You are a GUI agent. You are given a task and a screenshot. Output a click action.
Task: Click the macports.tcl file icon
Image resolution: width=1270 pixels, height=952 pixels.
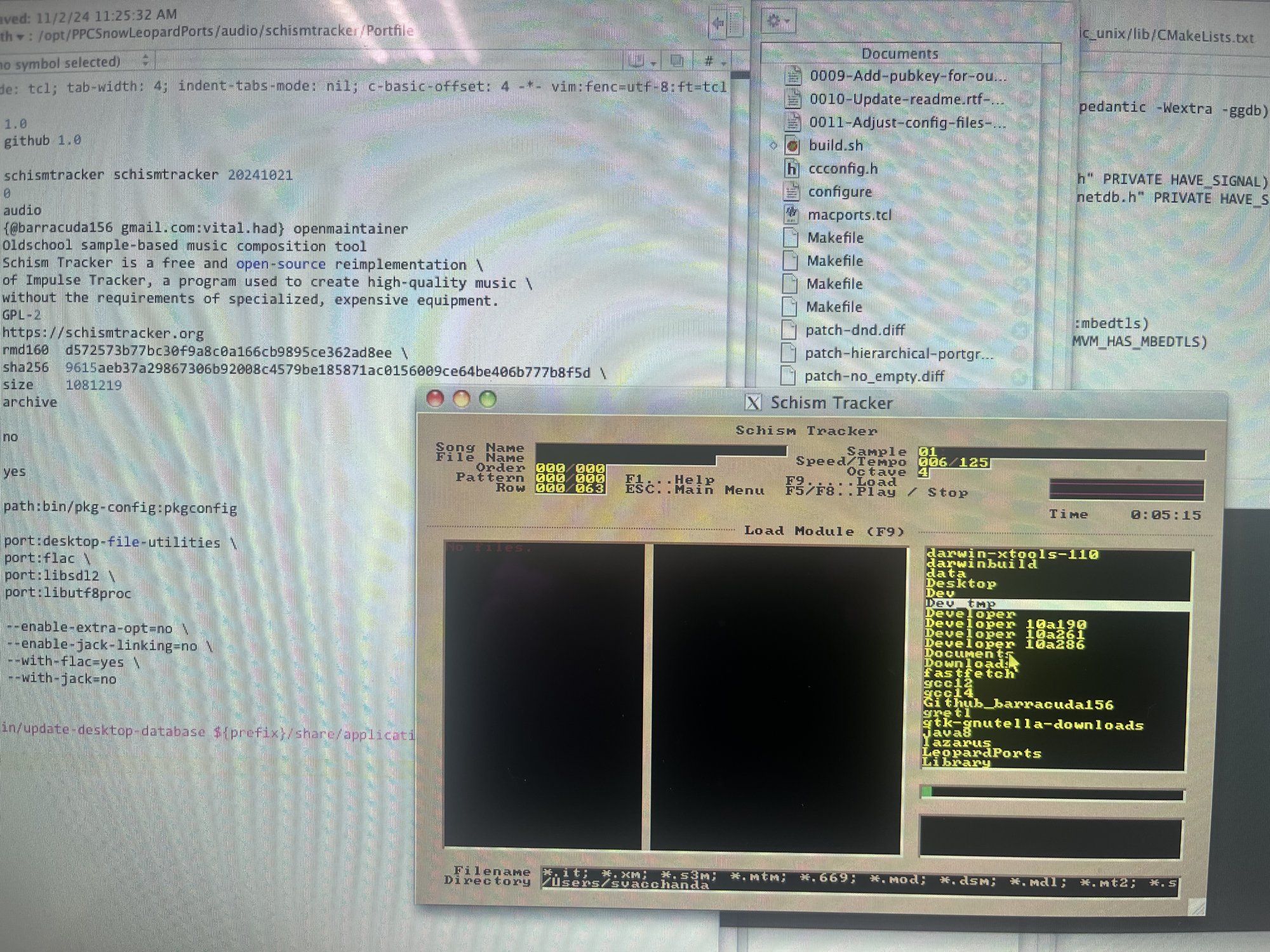[791, 215]
